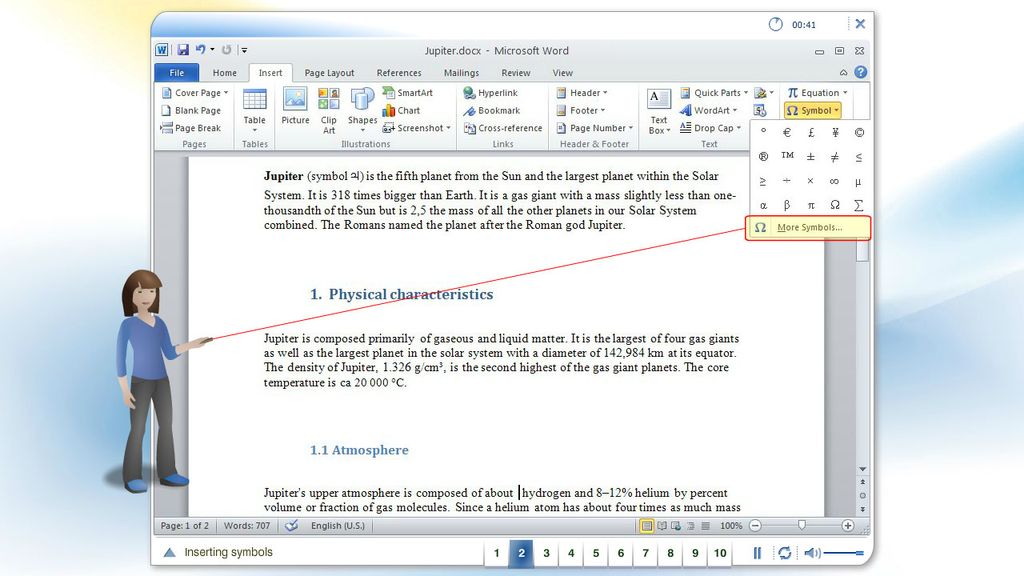
Task: Insert the Copyright symbol
Action: 859,133
